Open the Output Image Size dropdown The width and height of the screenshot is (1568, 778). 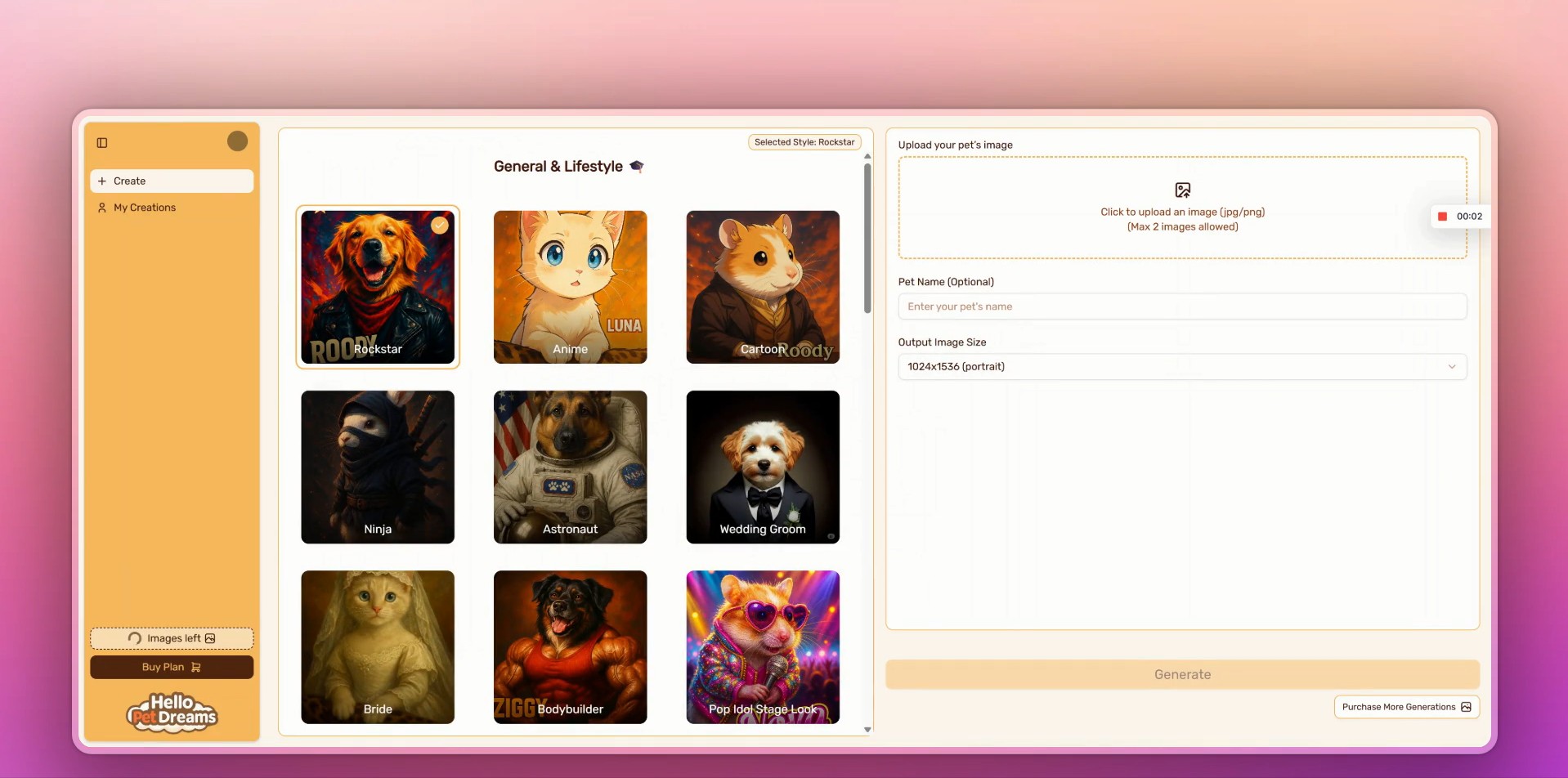[x=1182, y=367]
